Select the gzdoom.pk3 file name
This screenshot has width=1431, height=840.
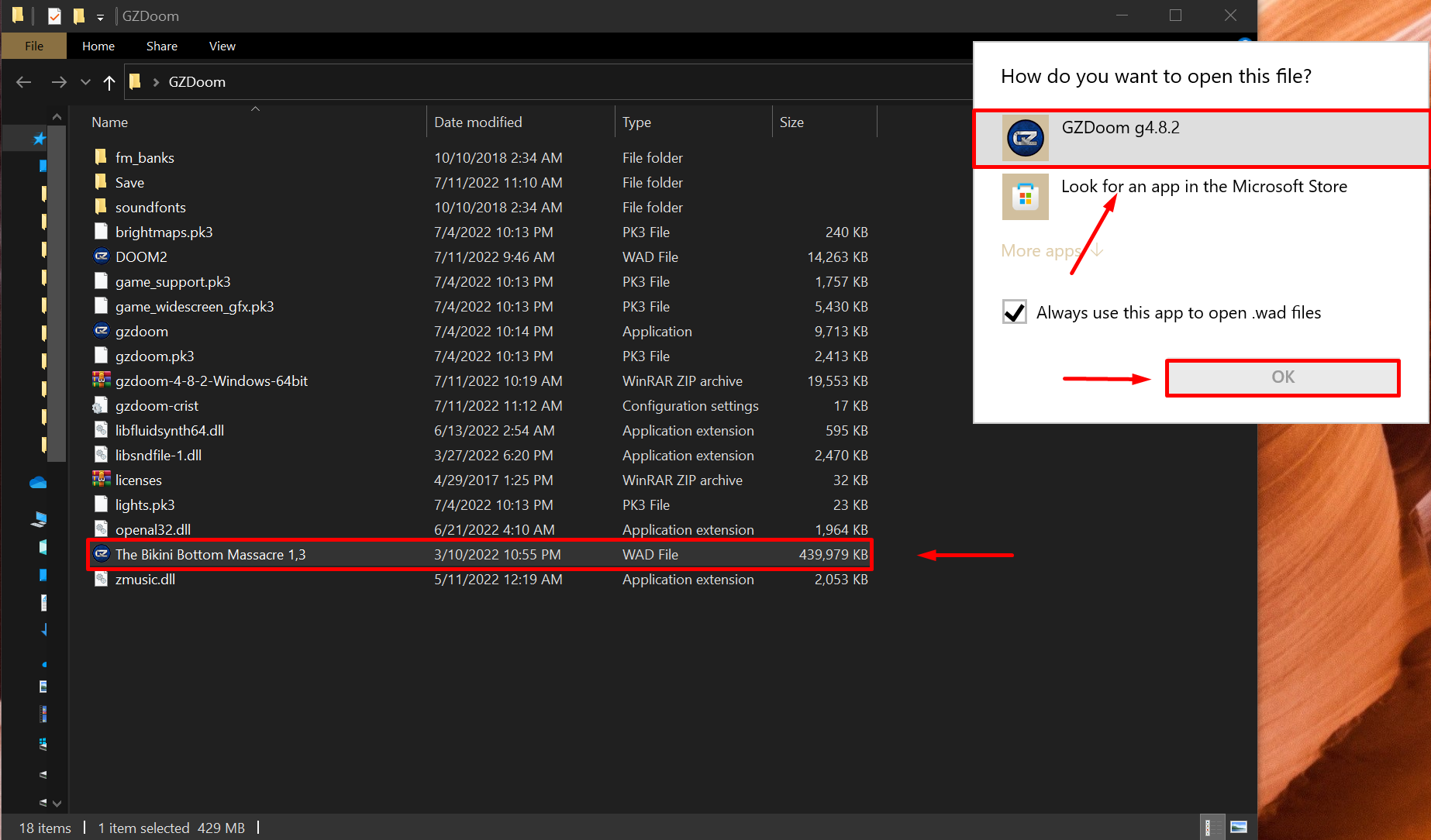154,356
